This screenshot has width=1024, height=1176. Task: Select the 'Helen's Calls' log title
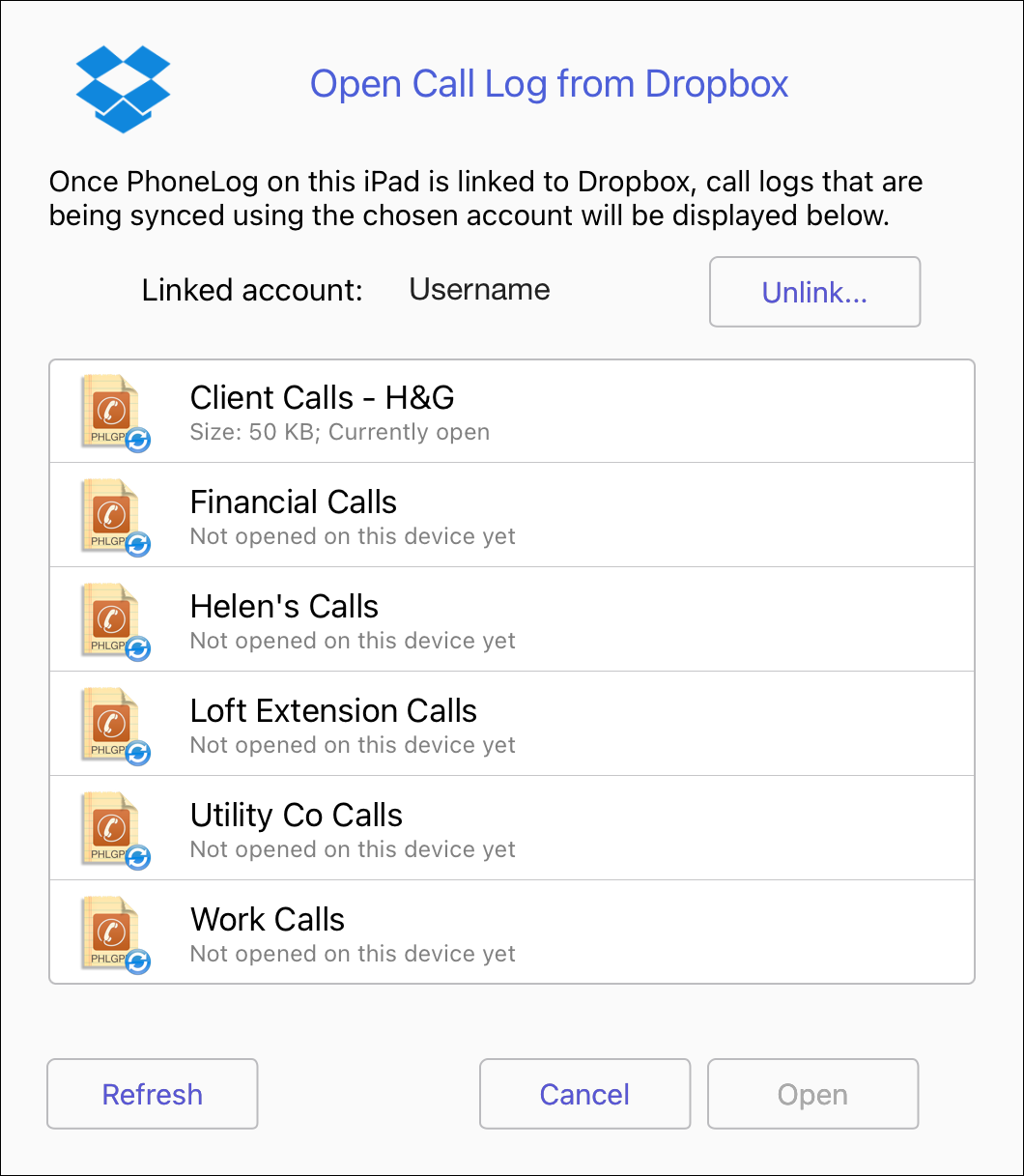click(284, 606)
